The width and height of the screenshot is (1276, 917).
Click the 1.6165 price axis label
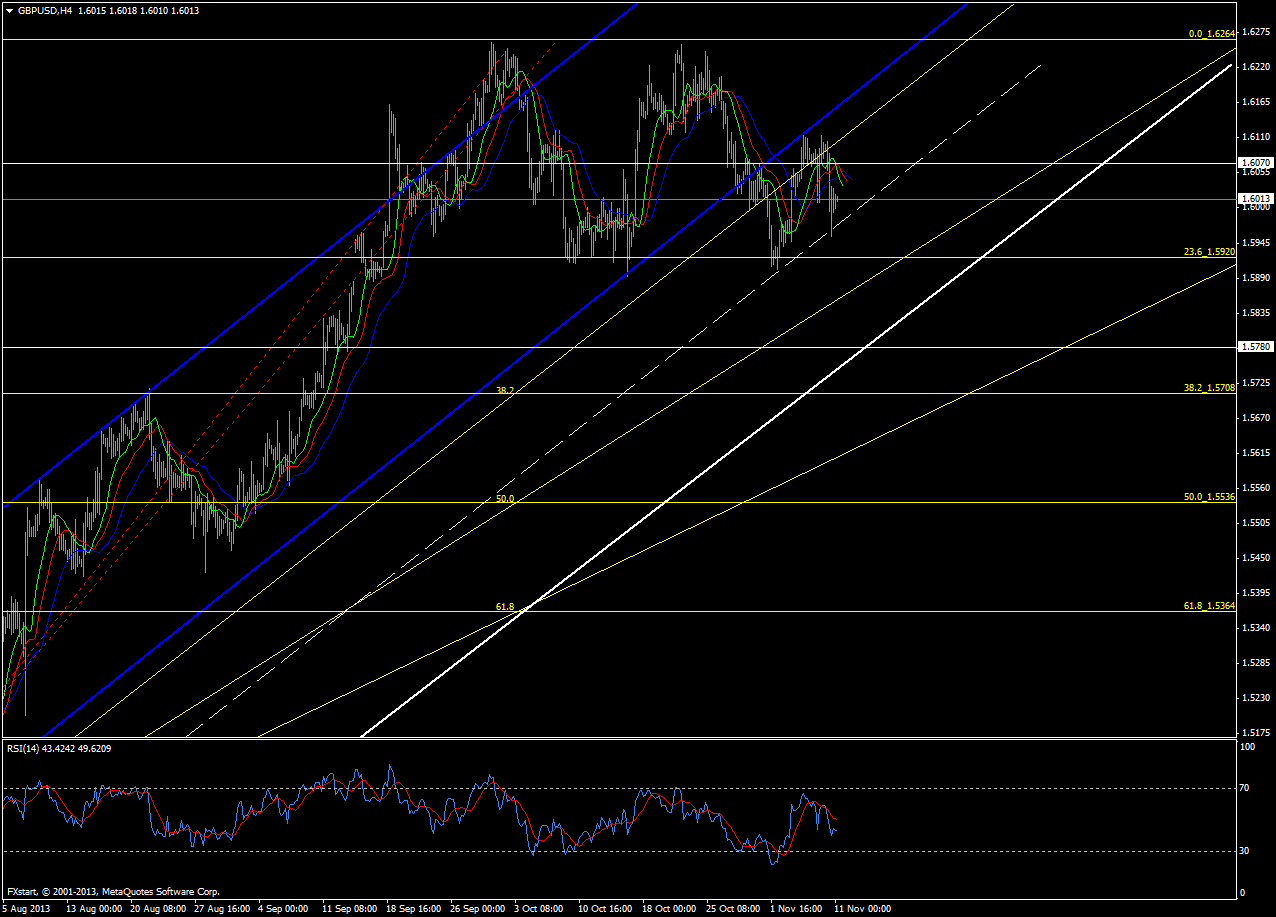tap(1257, 102)
